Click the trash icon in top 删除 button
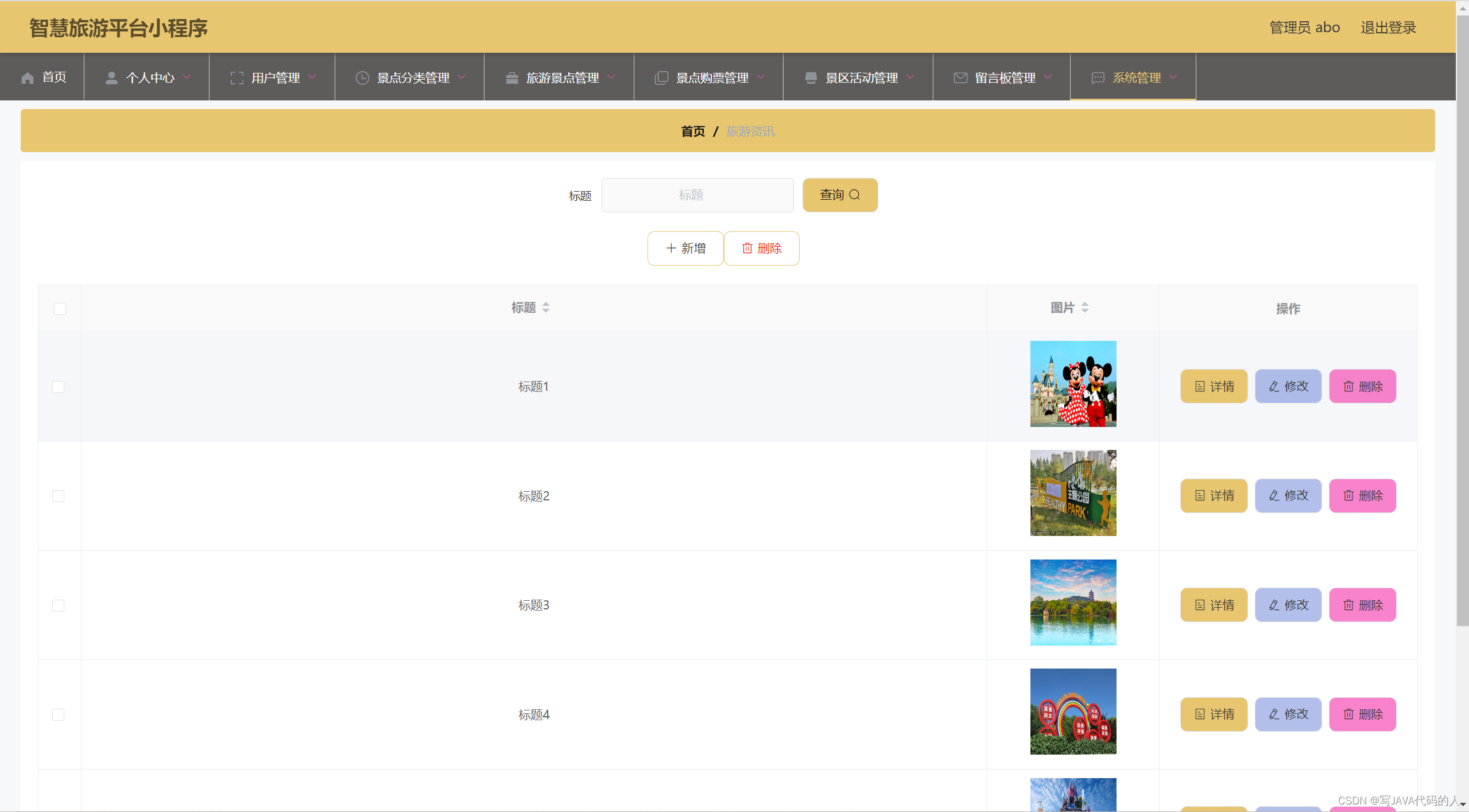The image size is (1469, 812). tap(747, 248)
